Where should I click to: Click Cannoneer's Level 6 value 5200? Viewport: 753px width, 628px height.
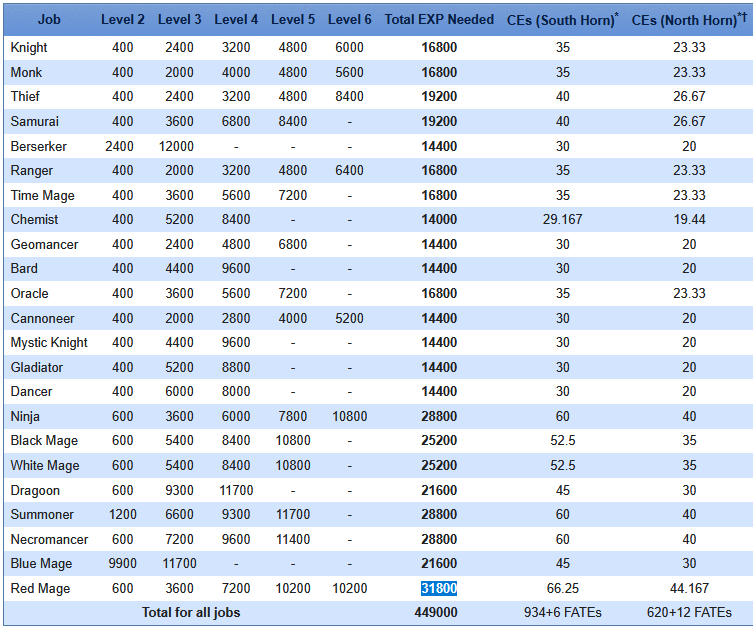click(349, 318)
